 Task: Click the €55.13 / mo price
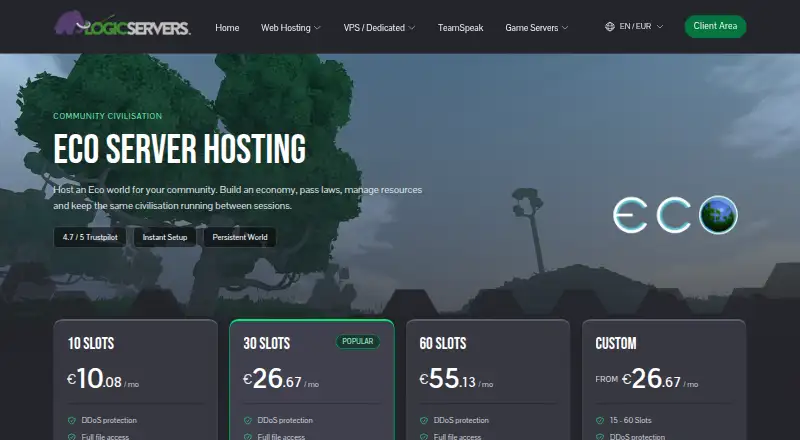tap(456, 379)
